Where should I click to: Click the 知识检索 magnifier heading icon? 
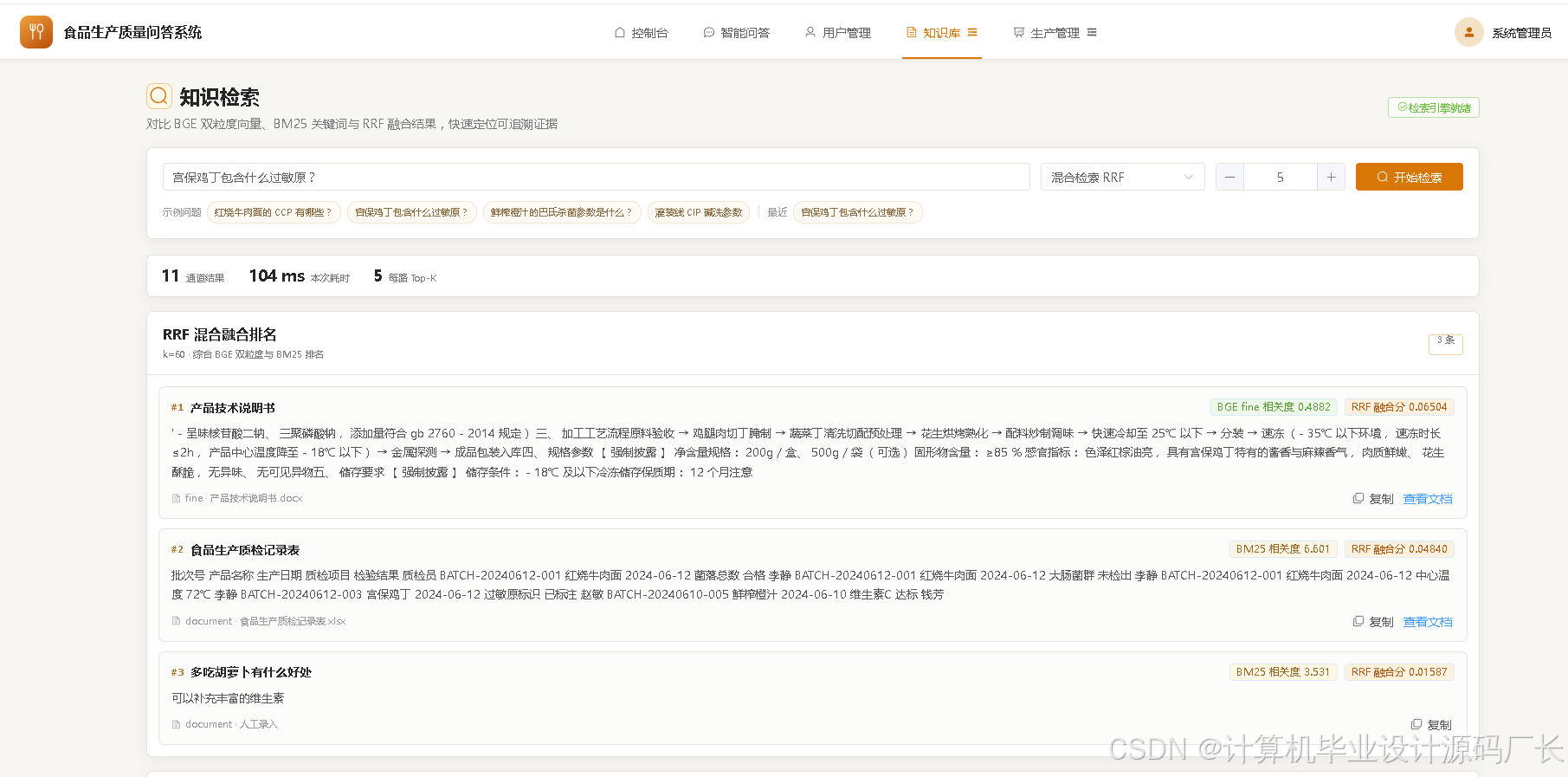tap(158, 96)
